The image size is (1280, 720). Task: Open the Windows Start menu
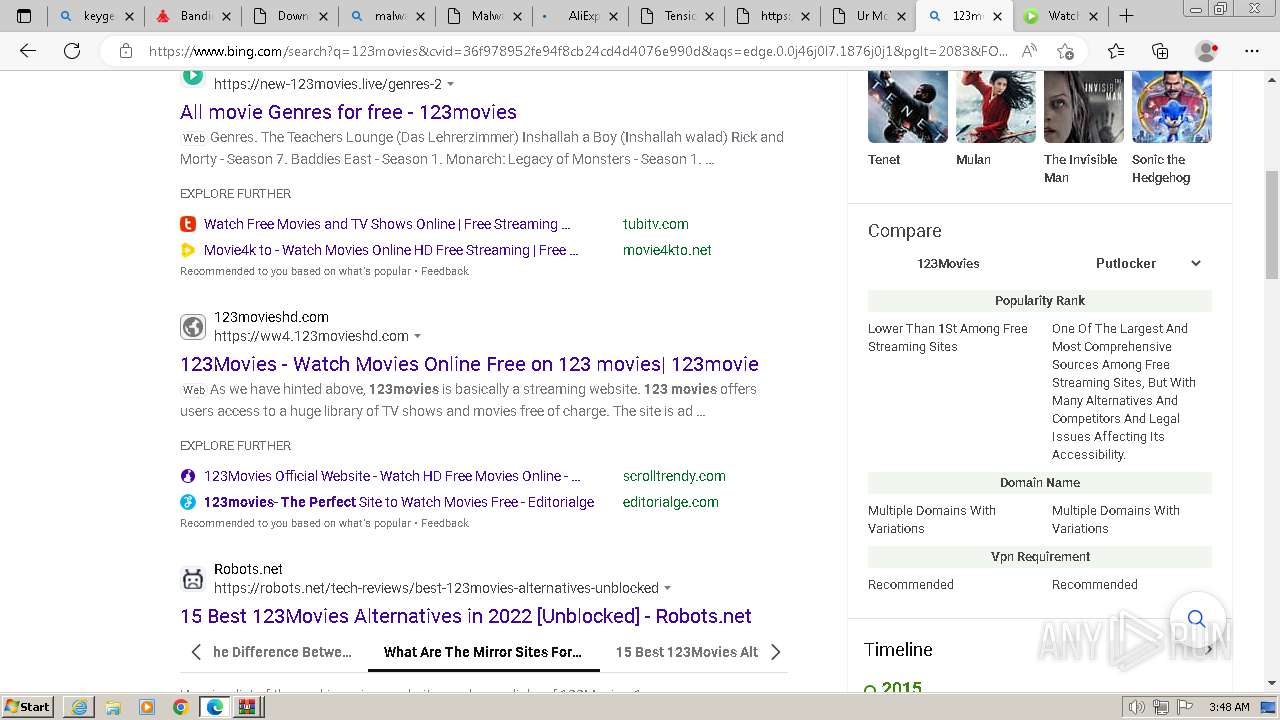coord(27,707)
